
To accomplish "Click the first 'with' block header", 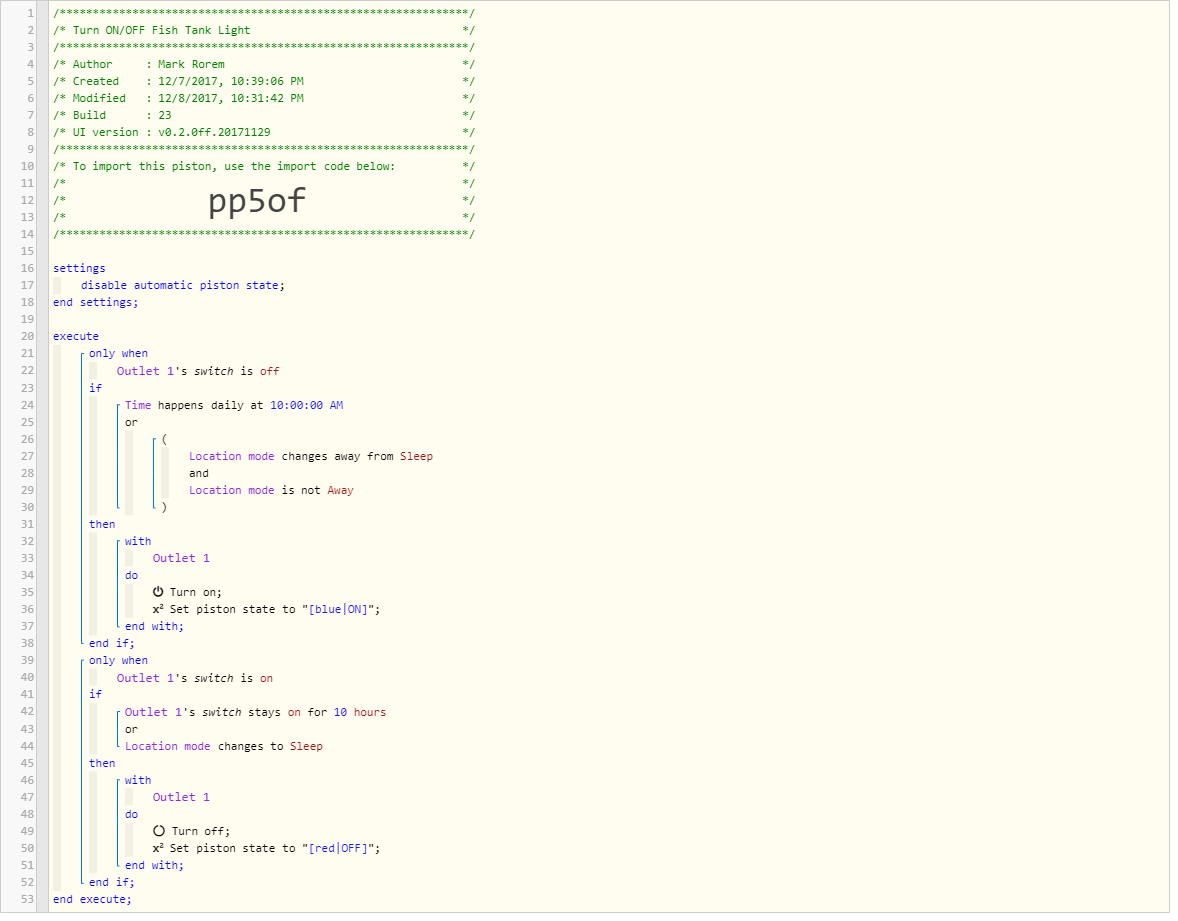I will coord(138,541).
